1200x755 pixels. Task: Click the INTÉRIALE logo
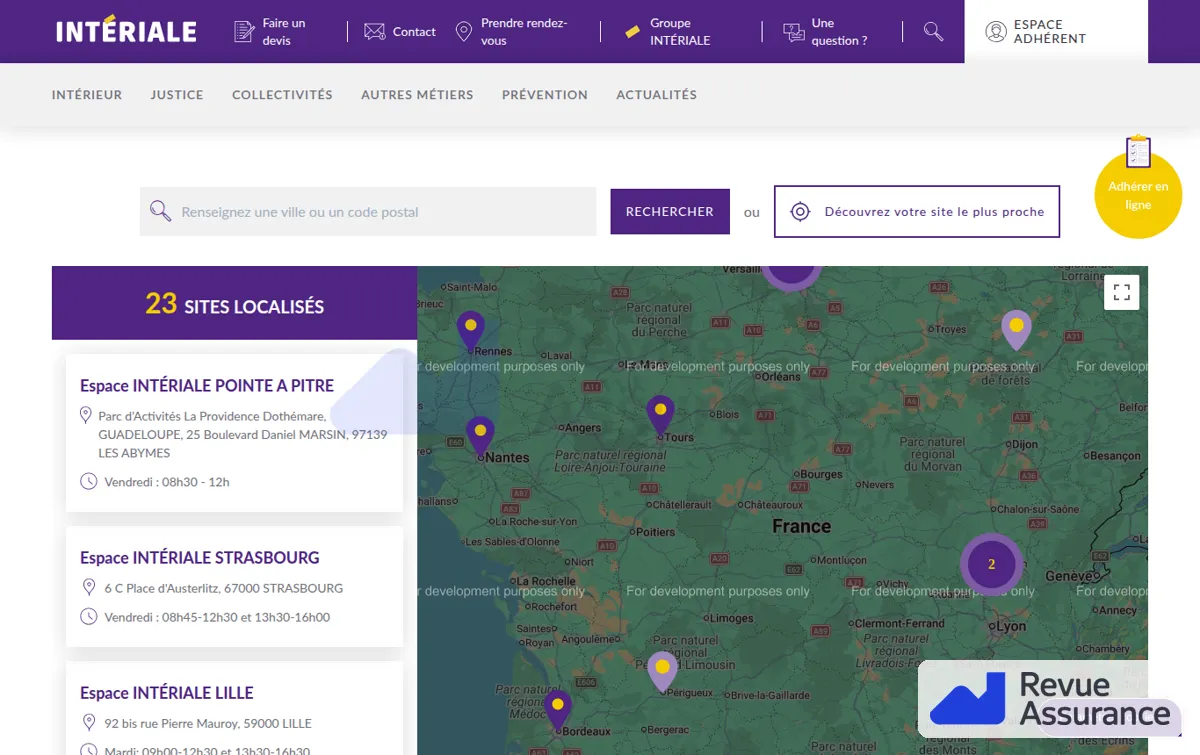point(126,30)
